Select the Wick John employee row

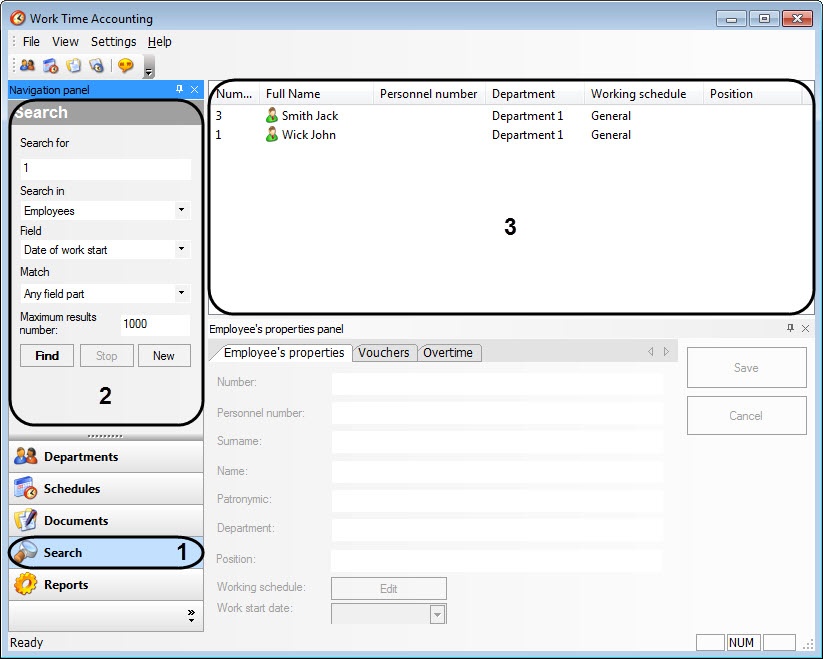pyautogui.click(x=308, y=135)
